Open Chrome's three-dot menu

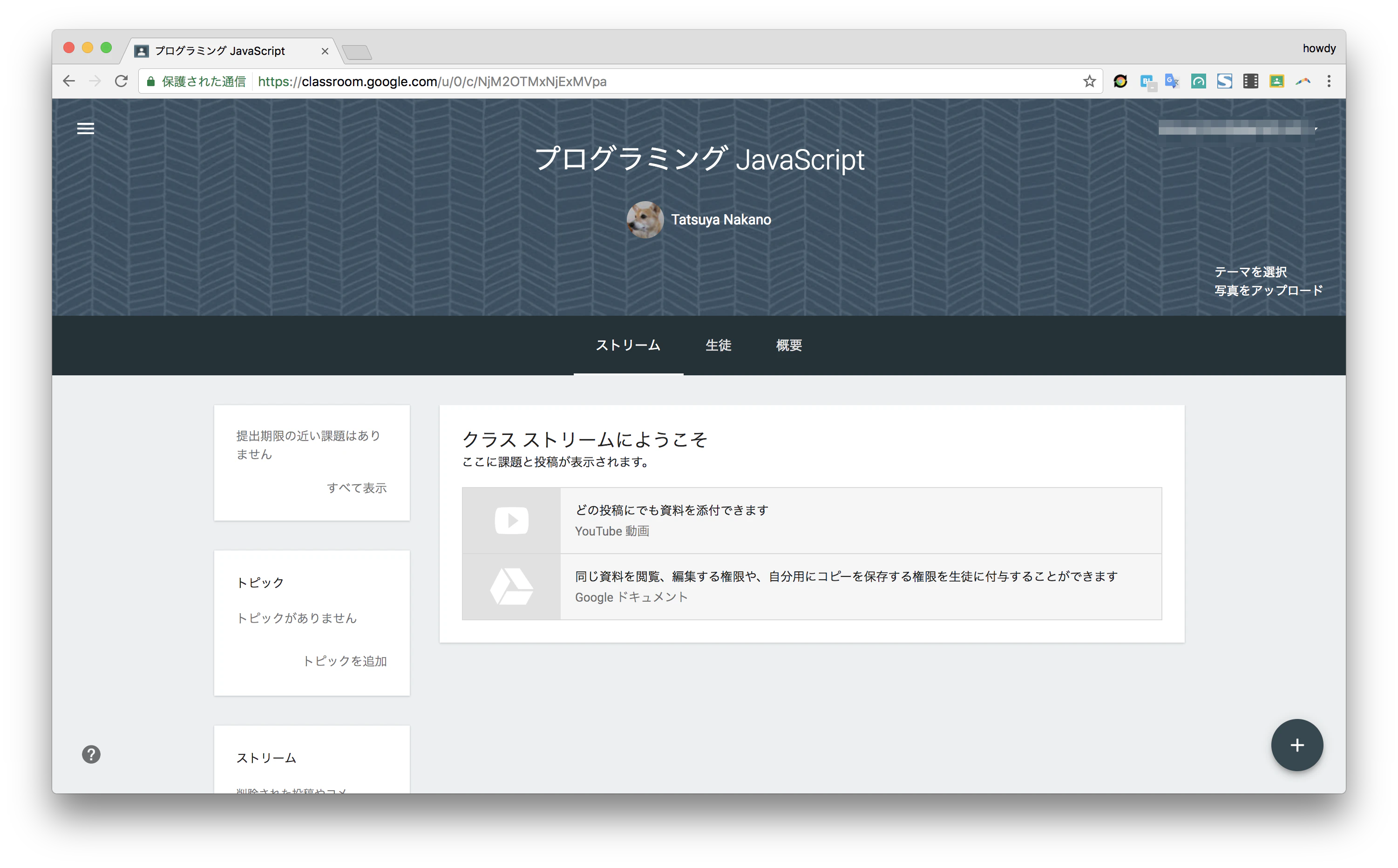pyautogui.click(x=1329, y=81)
